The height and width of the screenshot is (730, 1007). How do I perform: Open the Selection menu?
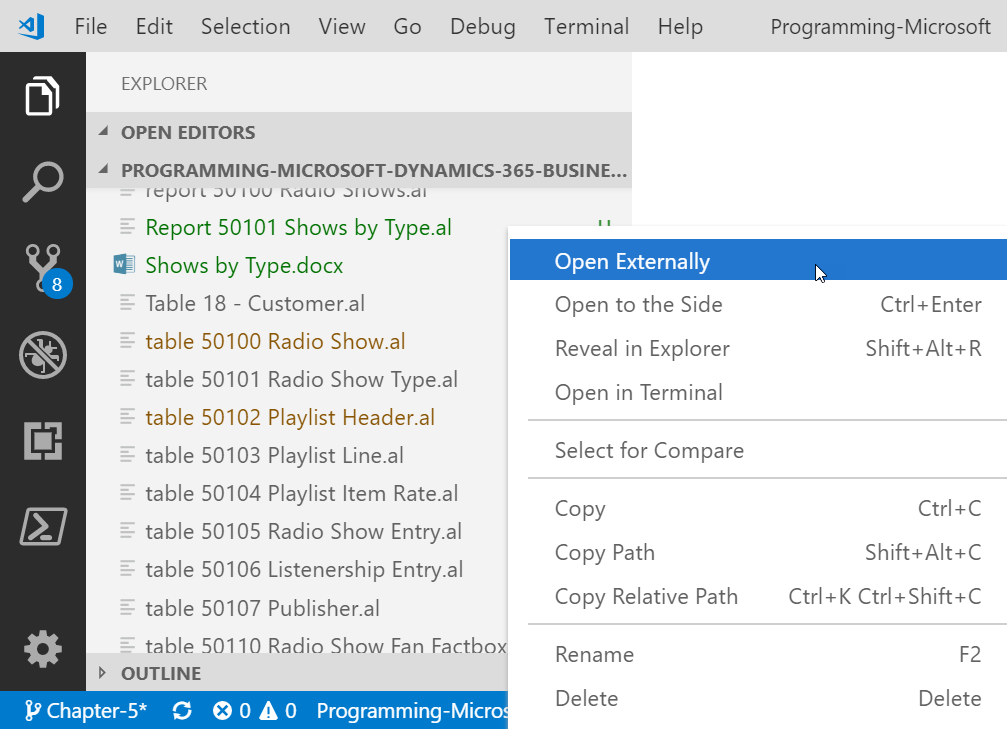[x=245, y=26]
